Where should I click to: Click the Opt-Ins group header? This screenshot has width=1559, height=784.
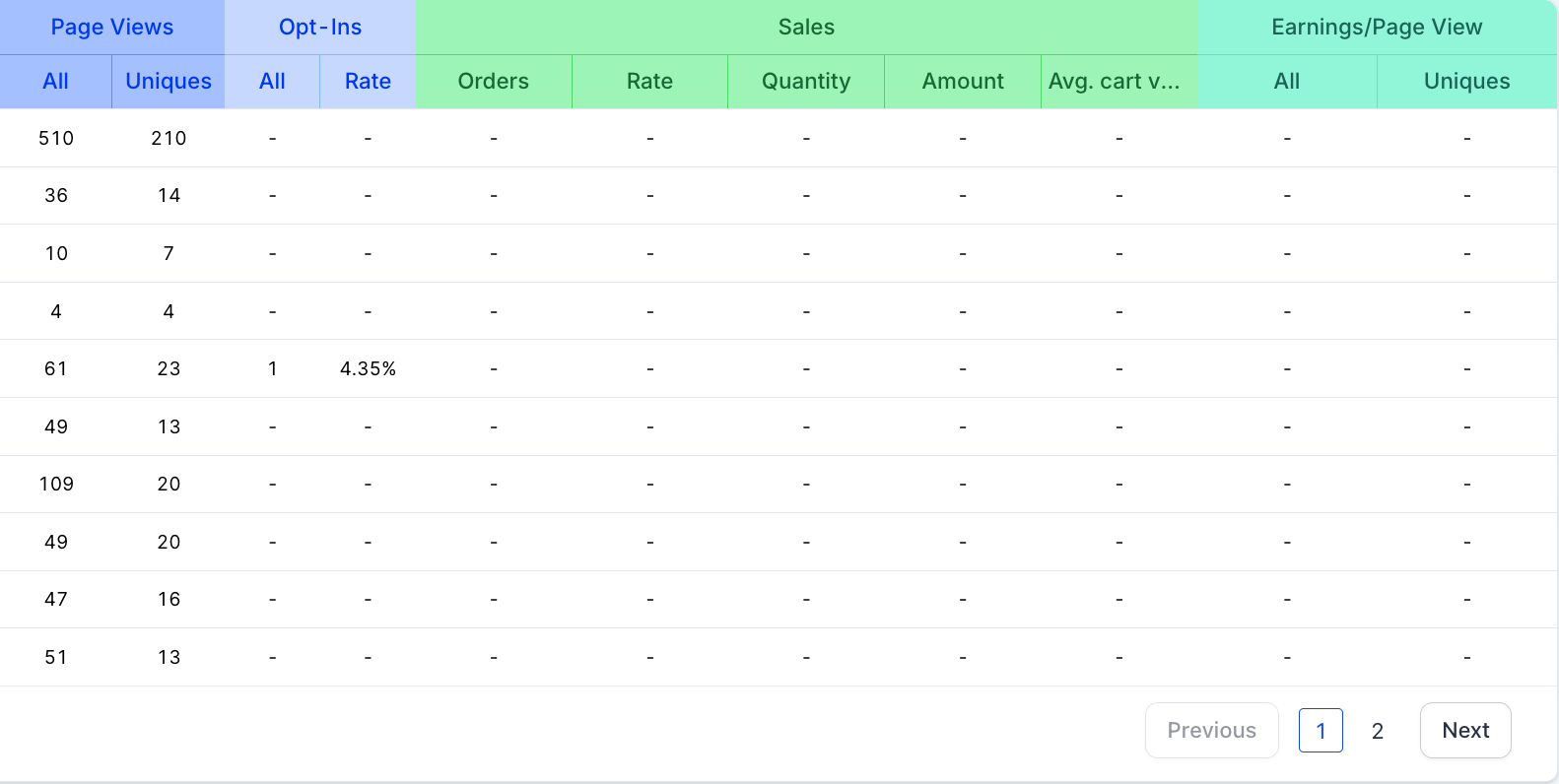click(x=320, y=27)
